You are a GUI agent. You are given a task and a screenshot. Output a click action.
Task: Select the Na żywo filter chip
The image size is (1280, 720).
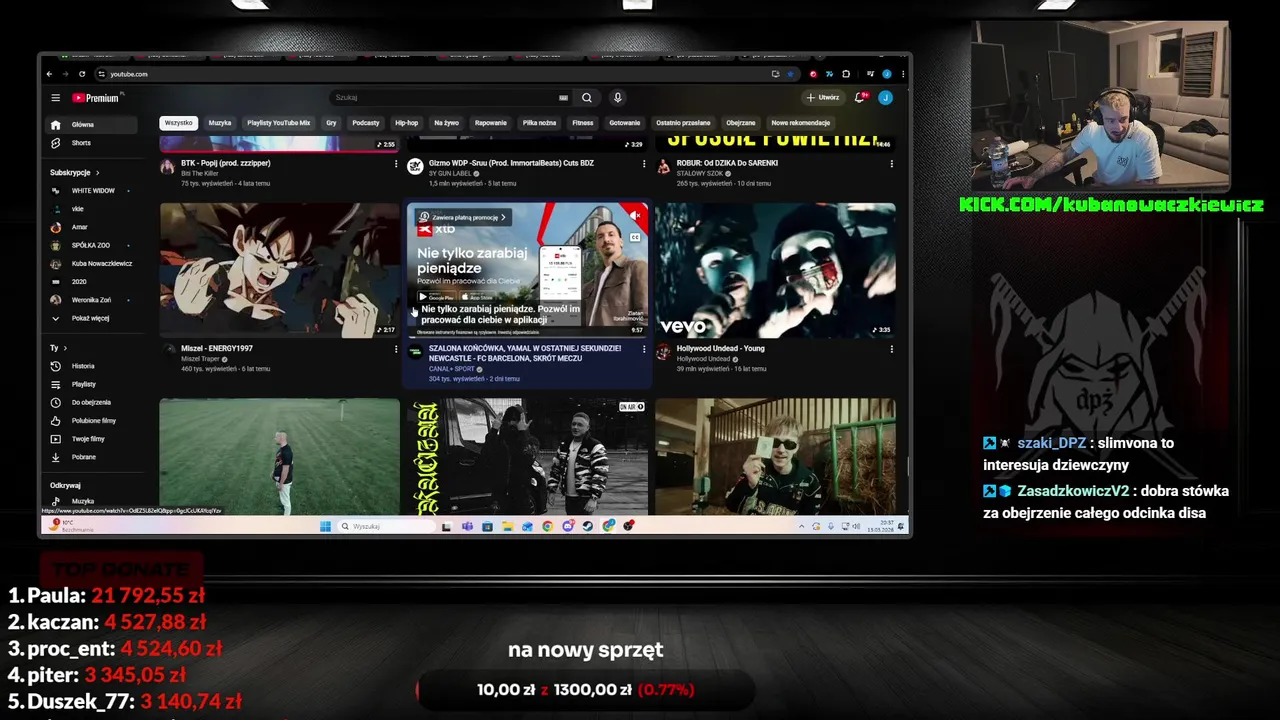pyautogui.click(x=446, y=123)
